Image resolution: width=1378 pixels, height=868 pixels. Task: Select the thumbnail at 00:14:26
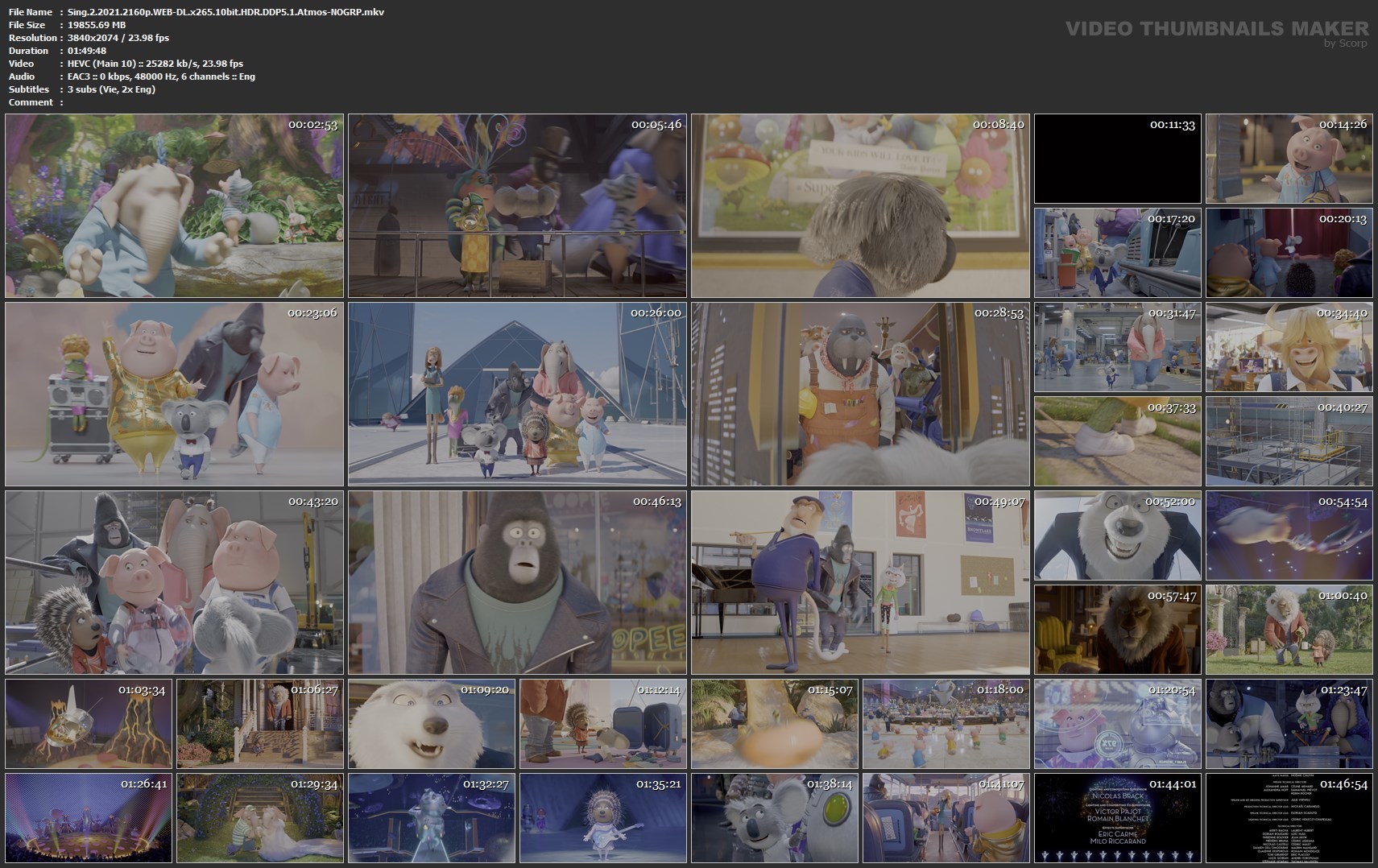pos(1289,159)
